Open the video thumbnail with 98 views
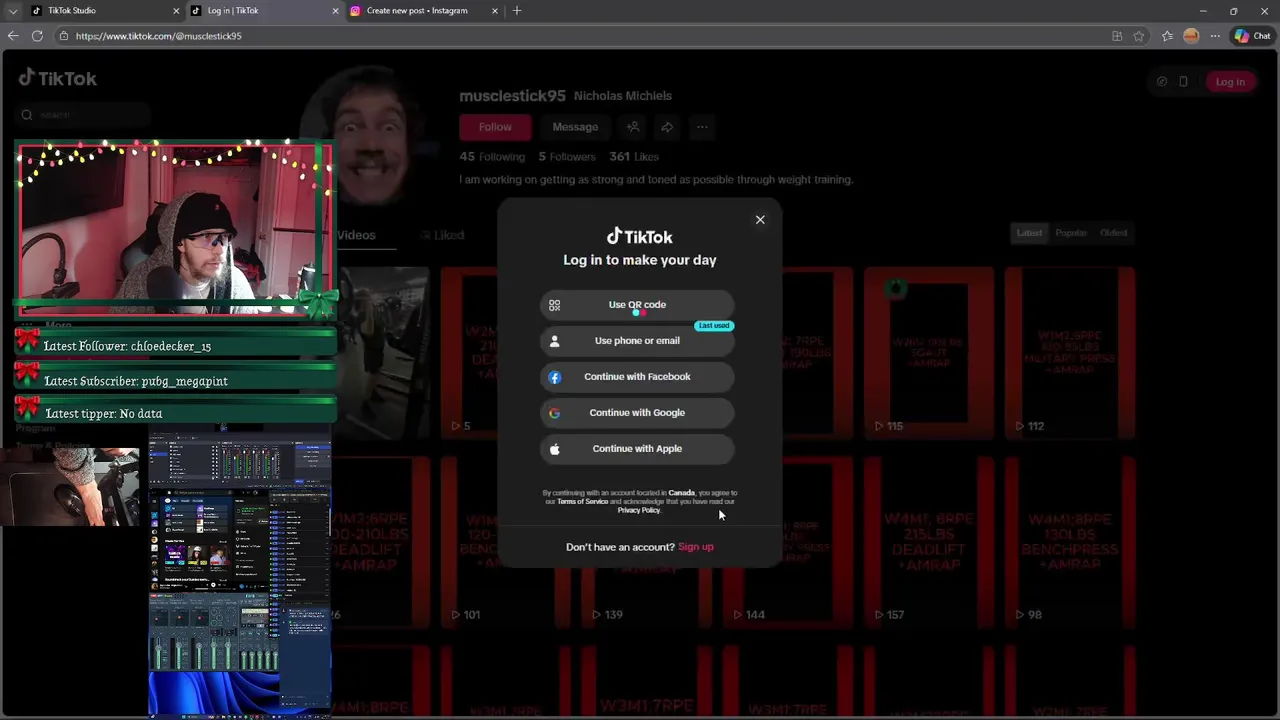Screen dimensions: 1280x720 click(x=1070, y=542)
